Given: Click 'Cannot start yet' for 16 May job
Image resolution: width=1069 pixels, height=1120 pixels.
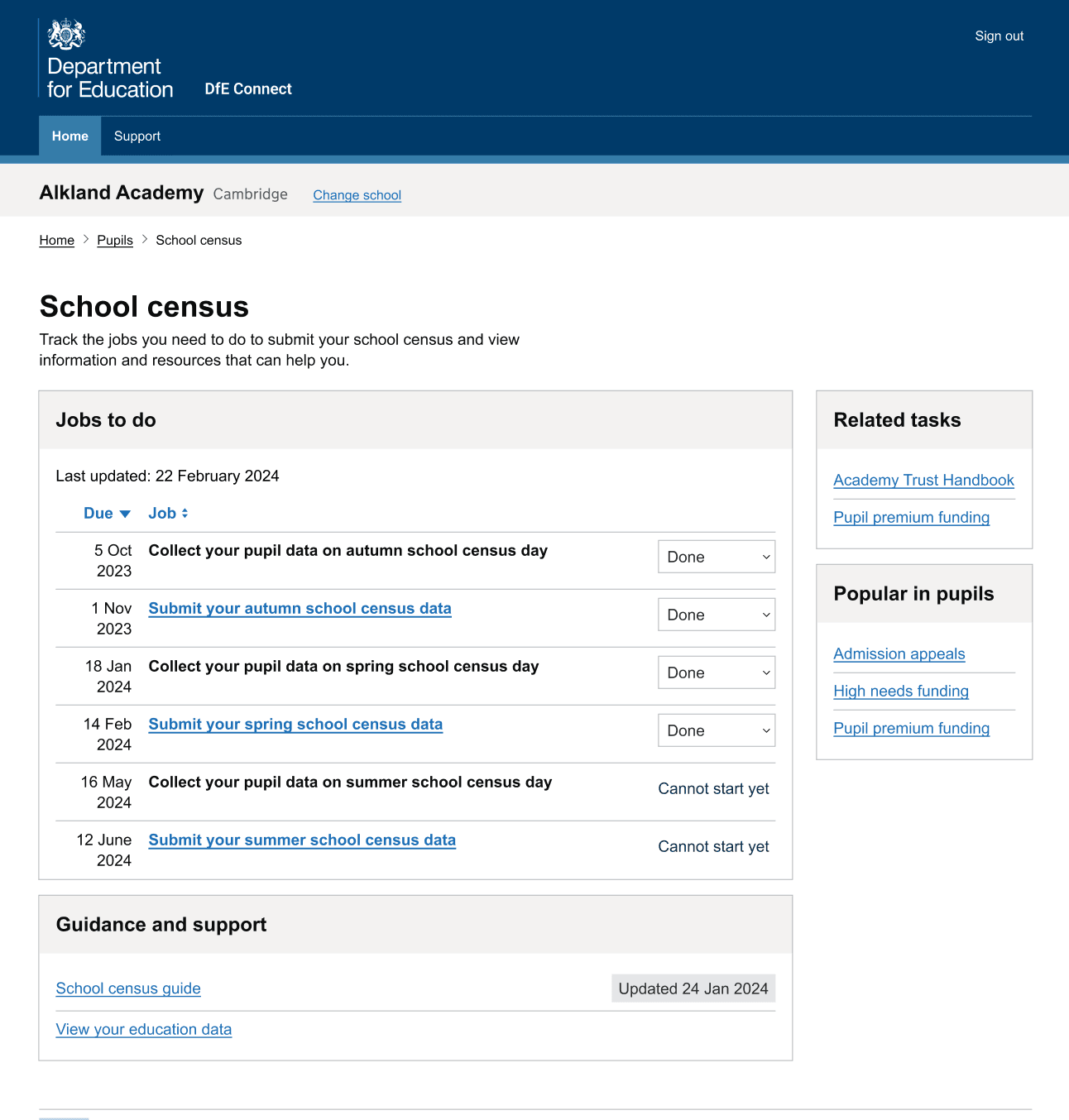Looking at the screenshot, I should (x=713, y=789).
